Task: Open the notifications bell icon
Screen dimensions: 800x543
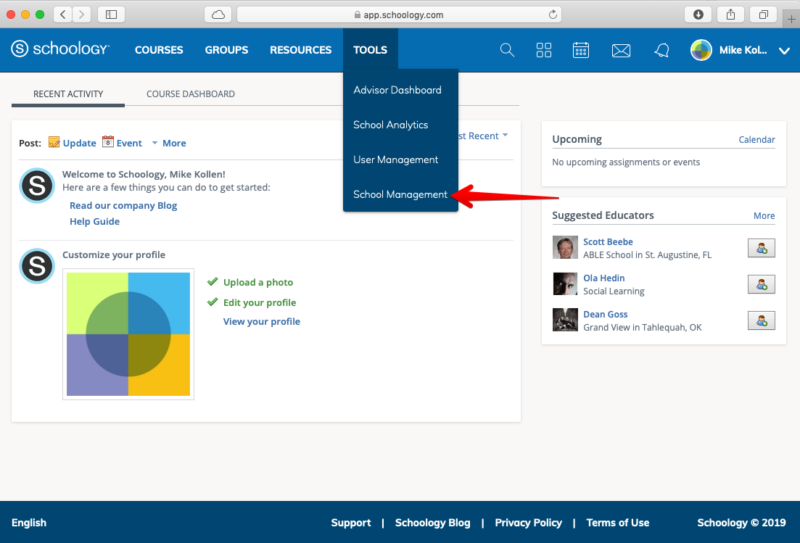Action: coord(662,50)
